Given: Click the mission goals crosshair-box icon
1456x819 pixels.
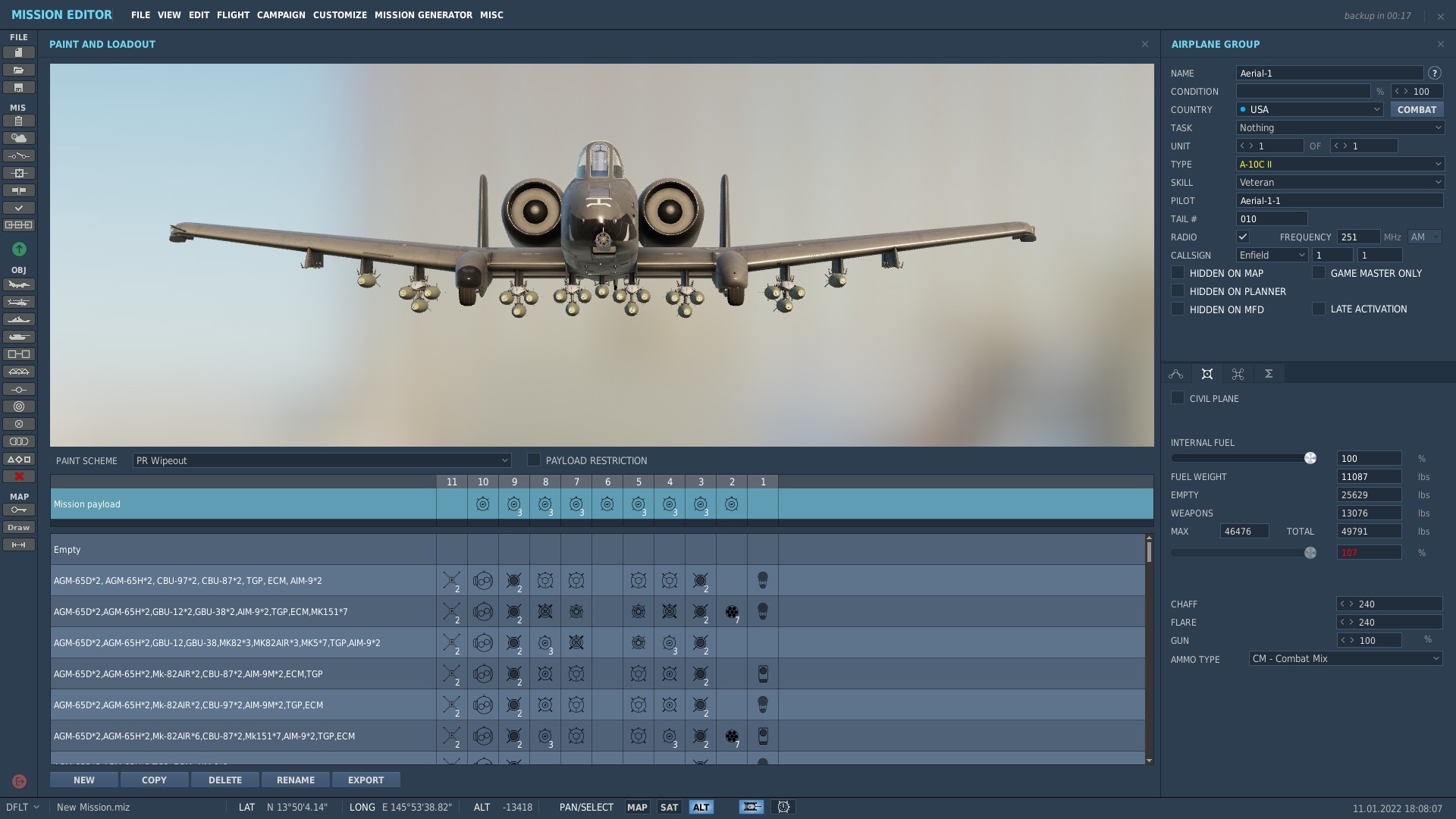Looking at the screenshot, I should pos(19,173).
